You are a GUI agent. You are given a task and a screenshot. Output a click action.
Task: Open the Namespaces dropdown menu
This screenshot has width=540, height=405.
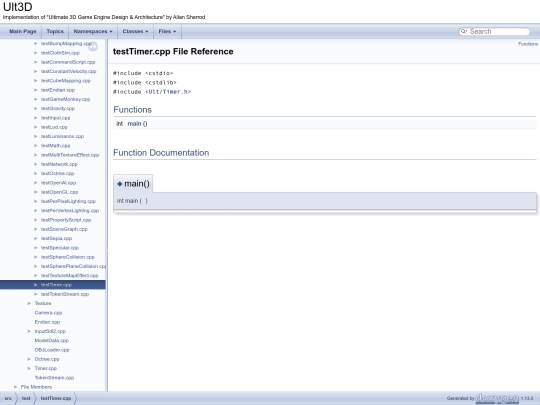point(93,31)
